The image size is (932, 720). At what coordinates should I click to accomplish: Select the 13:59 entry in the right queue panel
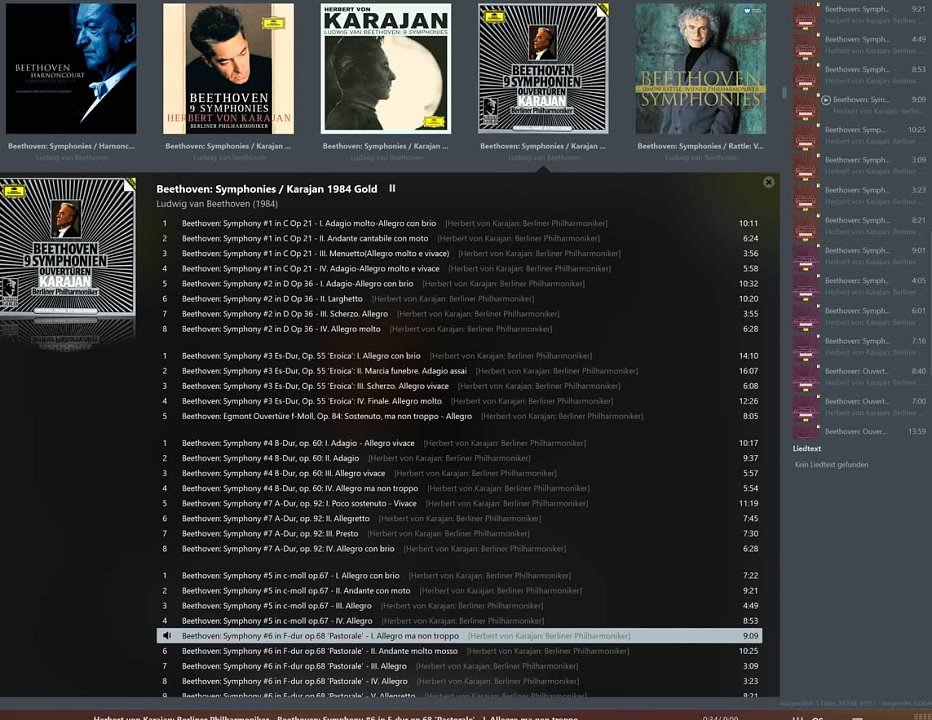pyautogui.click(x=859, y=432)
